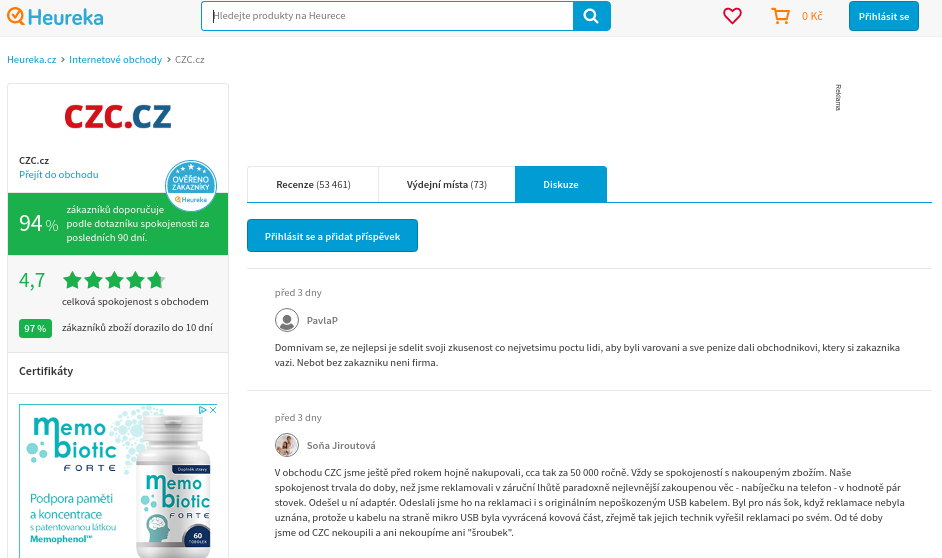Click PavlaP's avatar icon
This screenshot has height=558, width=942.
click(x=287, y=320)
